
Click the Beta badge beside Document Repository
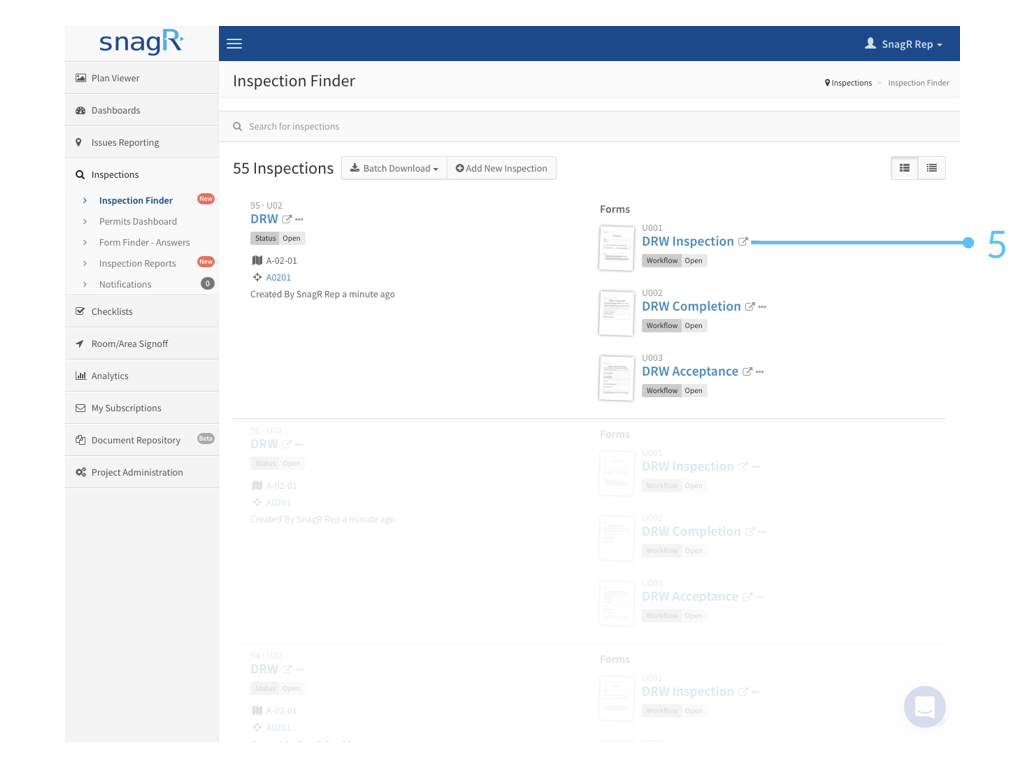pos(206,438)
